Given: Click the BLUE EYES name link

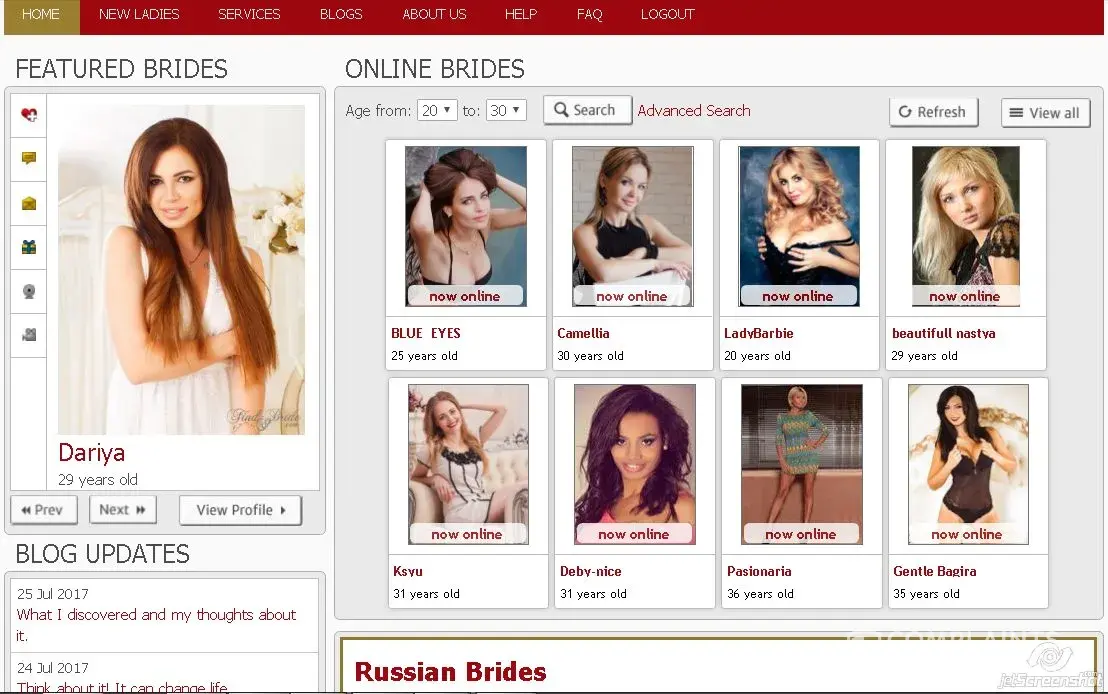Looking at the screenshot, I should point(425,333).
